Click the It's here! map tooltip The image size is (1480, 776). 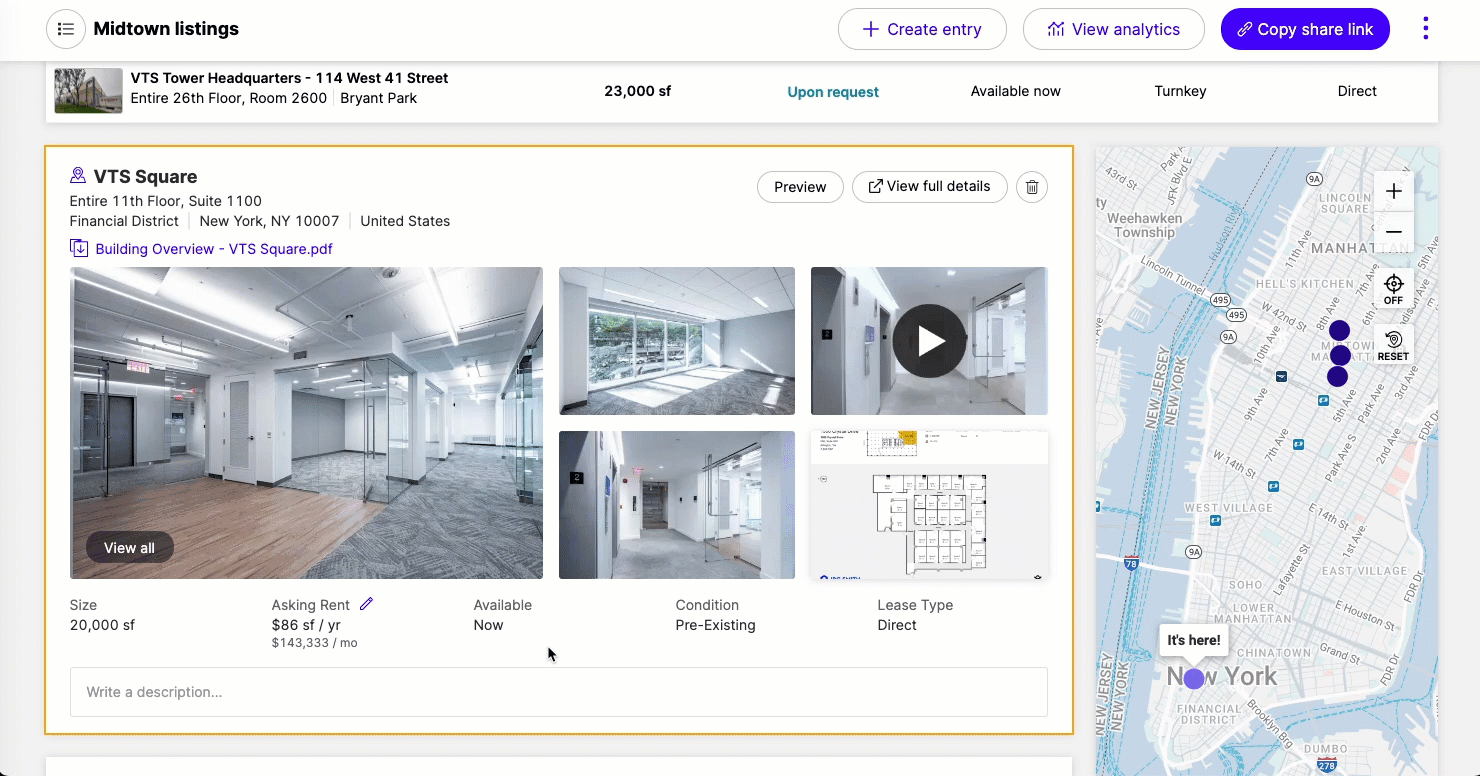point(1194,640)
